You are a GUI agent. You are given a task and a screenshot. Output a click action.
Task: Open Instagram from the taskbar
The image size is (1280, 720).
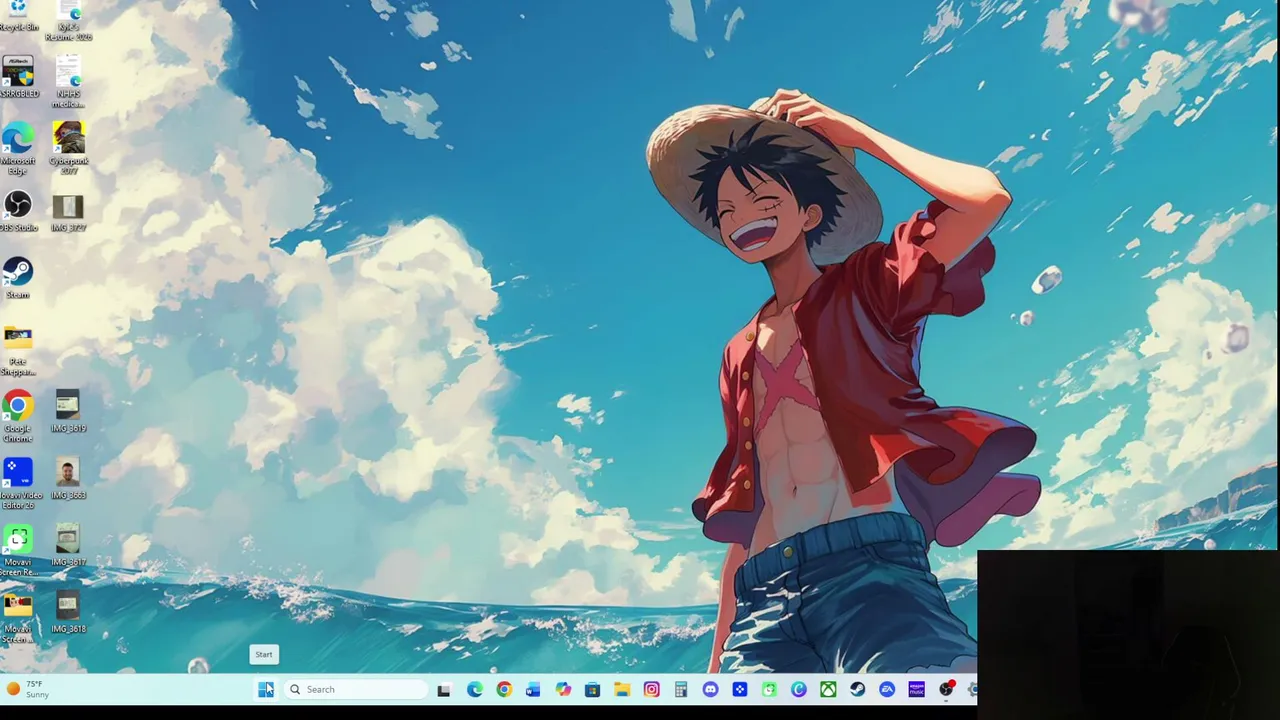tap(652, 689)
